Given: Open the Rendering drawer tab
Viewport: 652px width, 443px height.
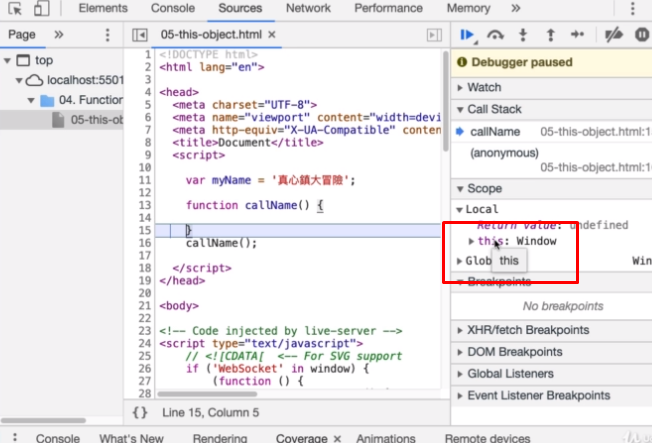Looking at the screenshot, I should click(220, 438).
